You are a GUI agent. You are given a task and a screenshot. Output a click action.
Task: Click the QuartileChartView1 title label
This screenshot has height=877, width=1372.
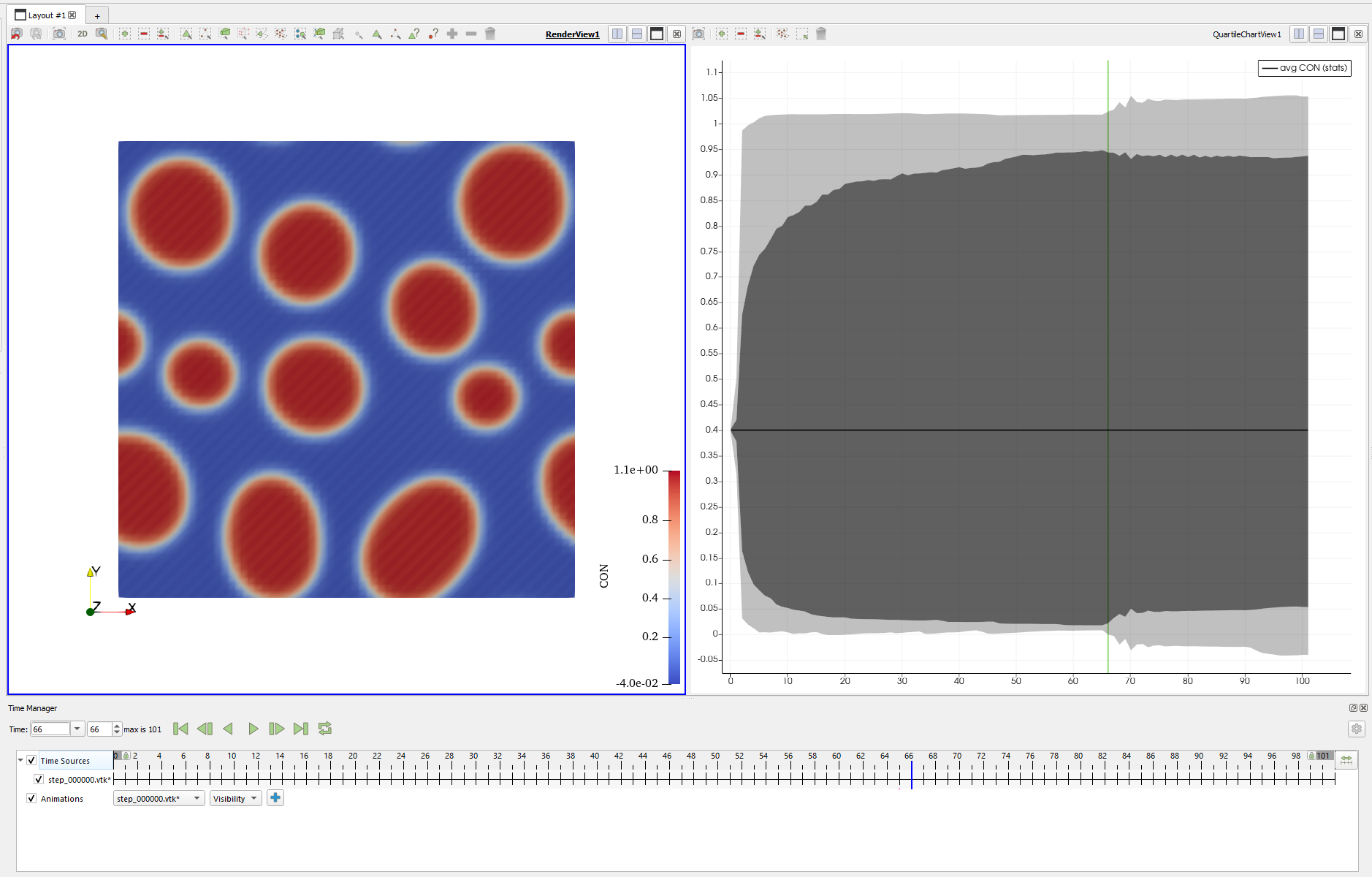(x=1247, y=34)
